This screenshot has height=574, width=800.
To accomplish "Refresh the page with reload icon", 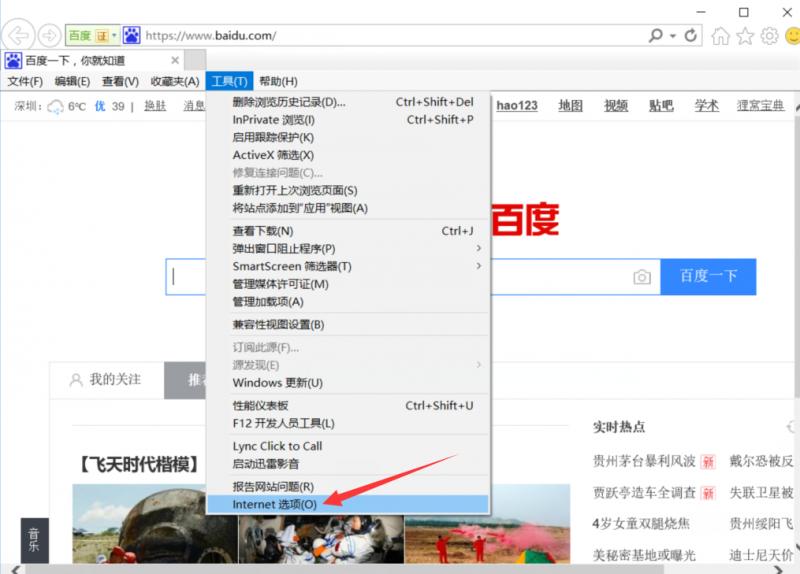I will coord(690,35).
